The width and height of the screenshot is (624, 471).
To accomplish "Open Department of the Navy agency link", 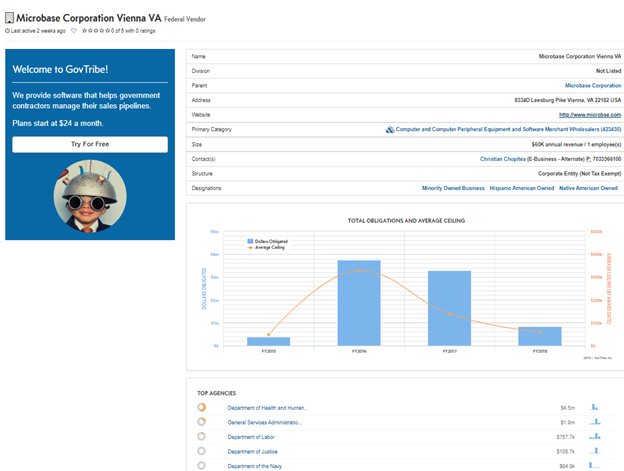I will [x=255, y=466].
